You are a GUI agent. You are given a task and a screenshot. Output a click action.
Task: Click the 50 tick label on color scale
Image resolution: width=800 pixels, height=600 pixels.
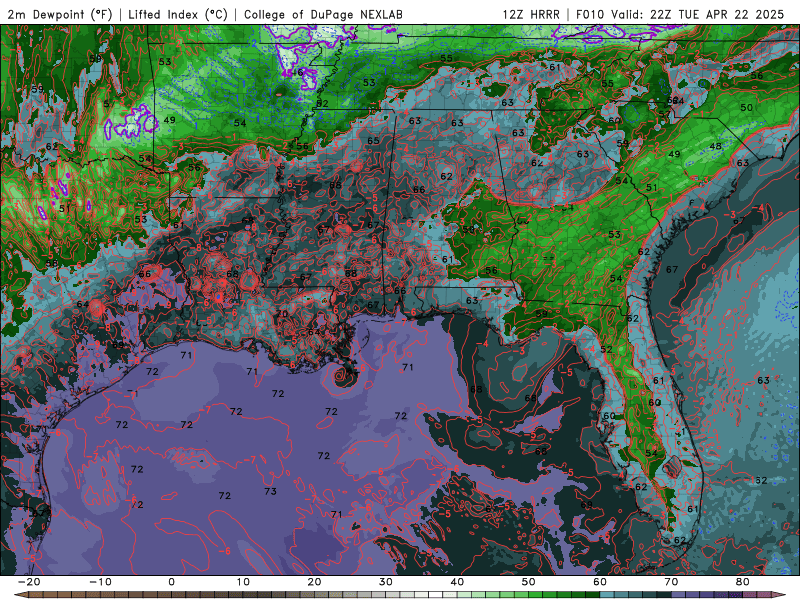529,582
